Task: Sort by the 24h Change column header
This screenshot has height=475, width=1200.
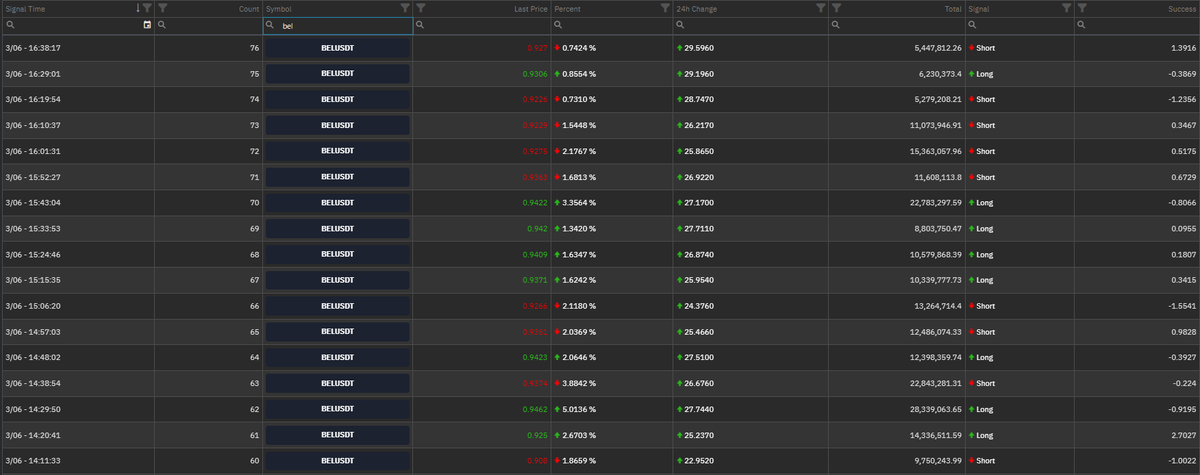Action: pos(697,8)
